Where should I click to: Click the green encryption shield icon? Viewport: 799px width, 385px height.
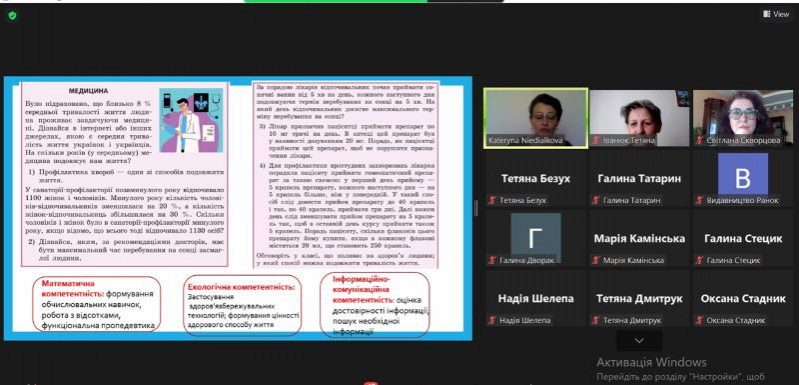tap(12, 16)
